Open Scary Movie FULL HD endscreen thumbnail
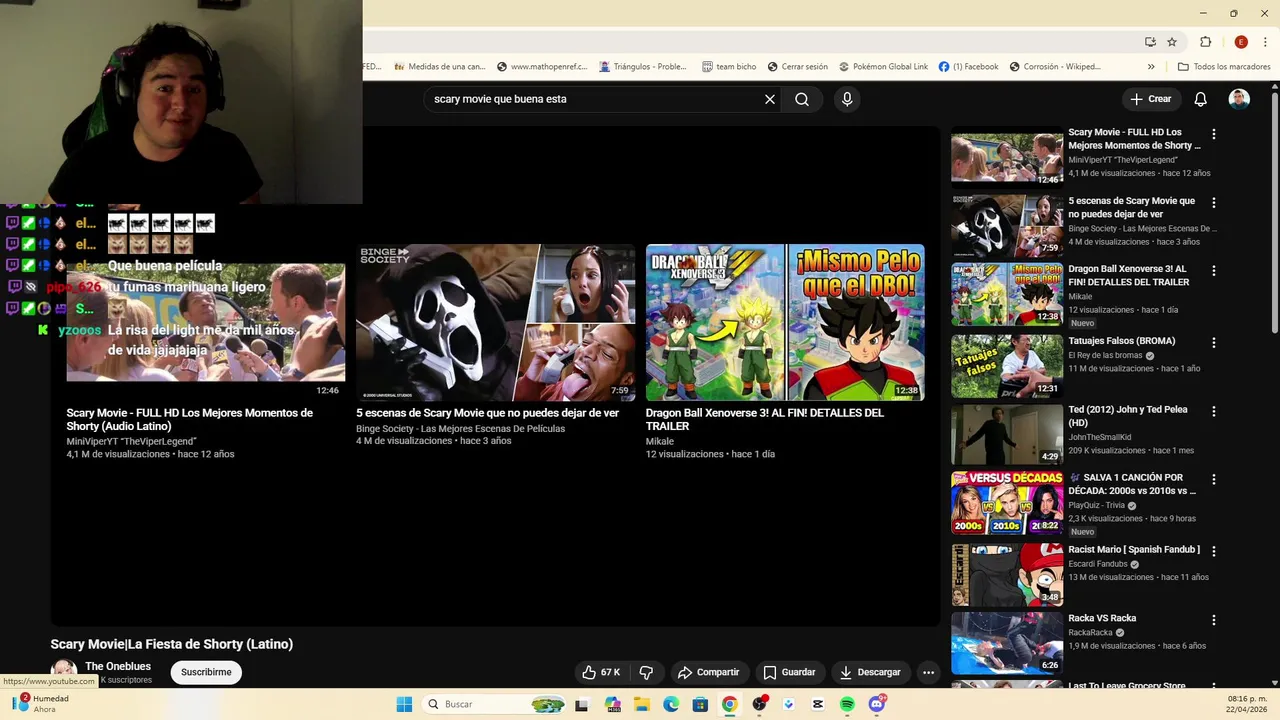Image resolution: width=1280 pixels, height=720 pixels. point(206,323)
